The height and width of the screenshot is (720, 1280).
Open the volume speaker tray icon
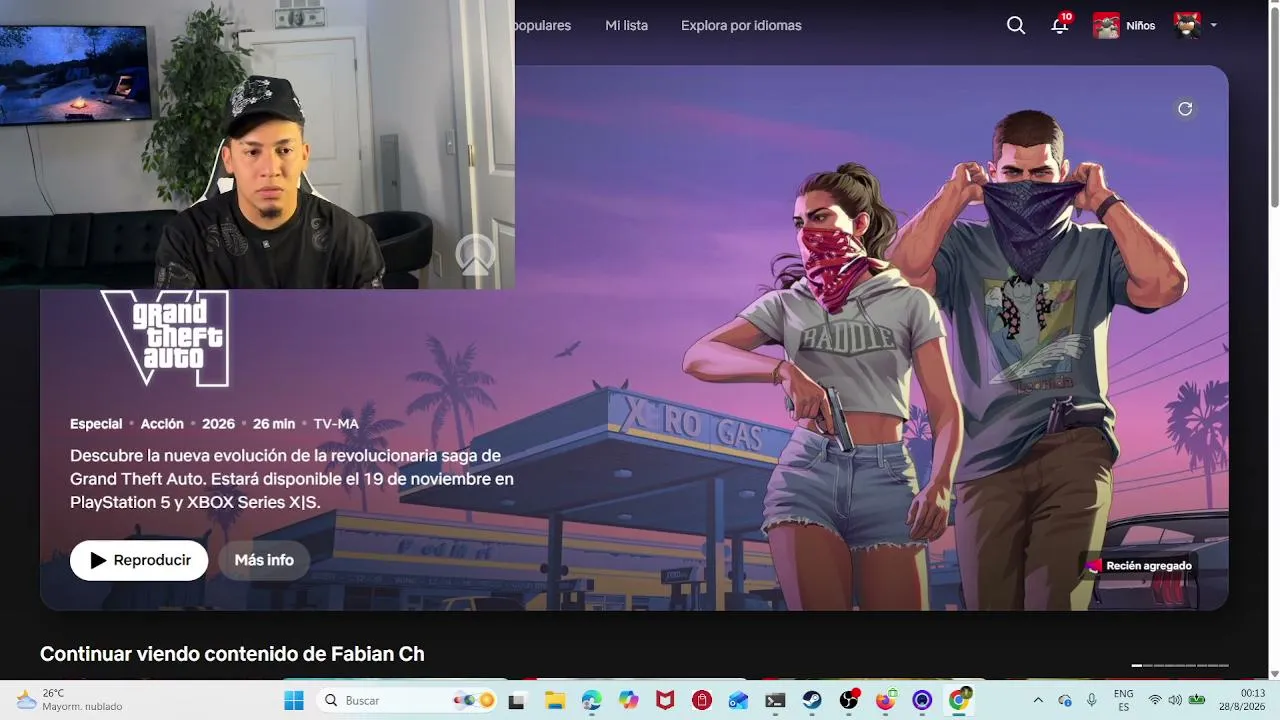pyautogui.click(x=1175, y=700)
